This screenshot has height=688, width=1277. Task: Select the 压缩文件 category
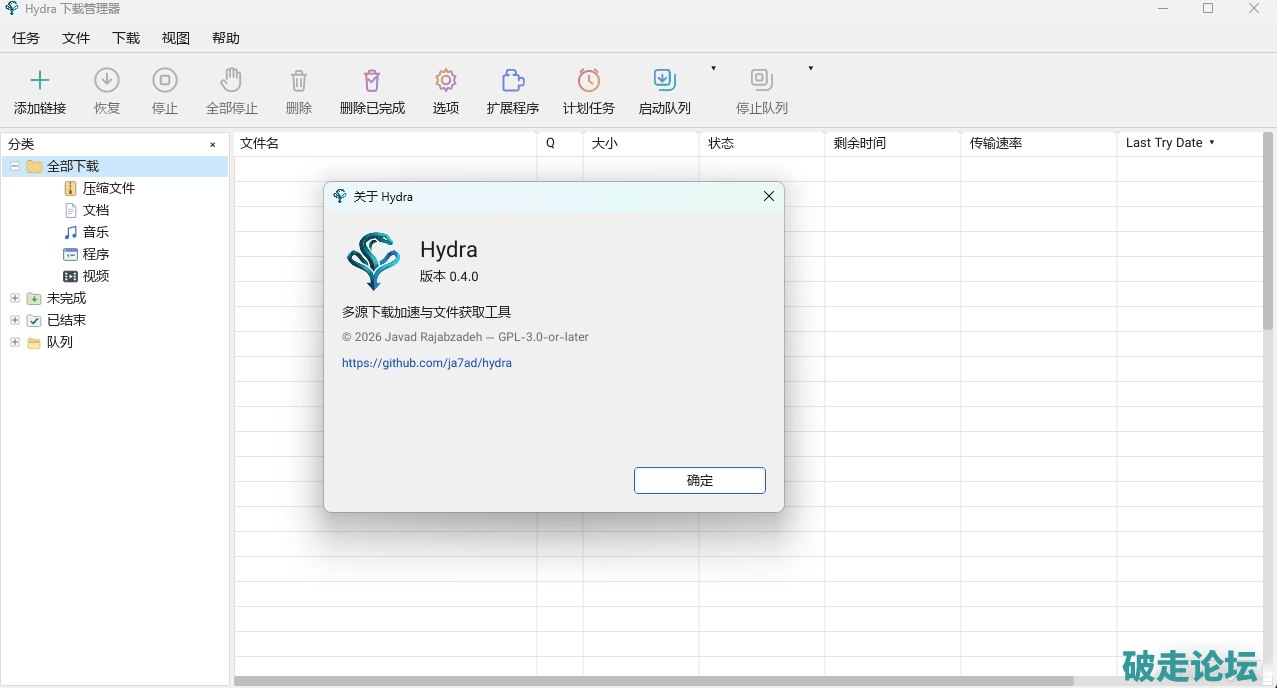click(109, 188)
